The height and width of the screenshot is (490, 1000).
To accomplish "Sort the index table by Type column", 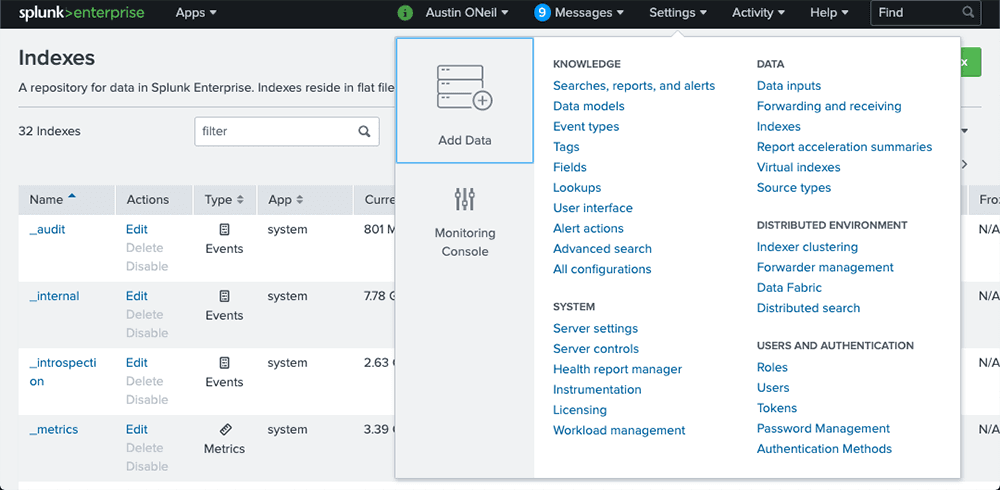I will tap(224, 200).
